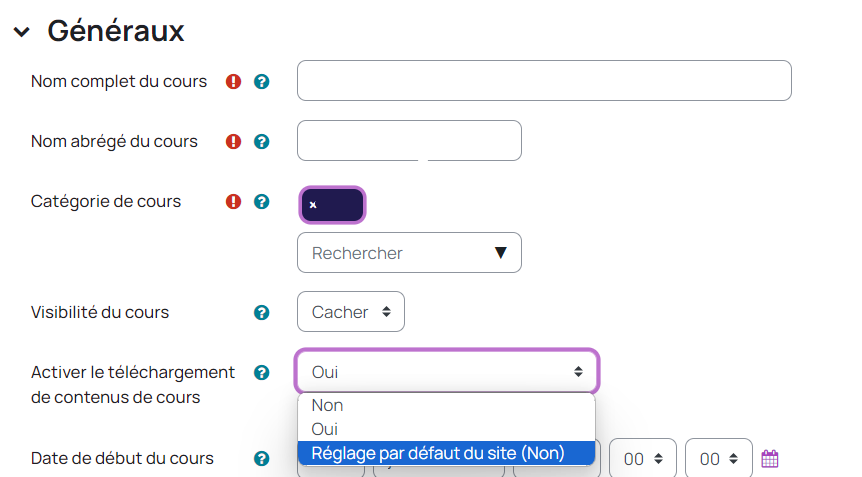
Task: Open help for Nom abrégé du cours
Action: [262, 142]
